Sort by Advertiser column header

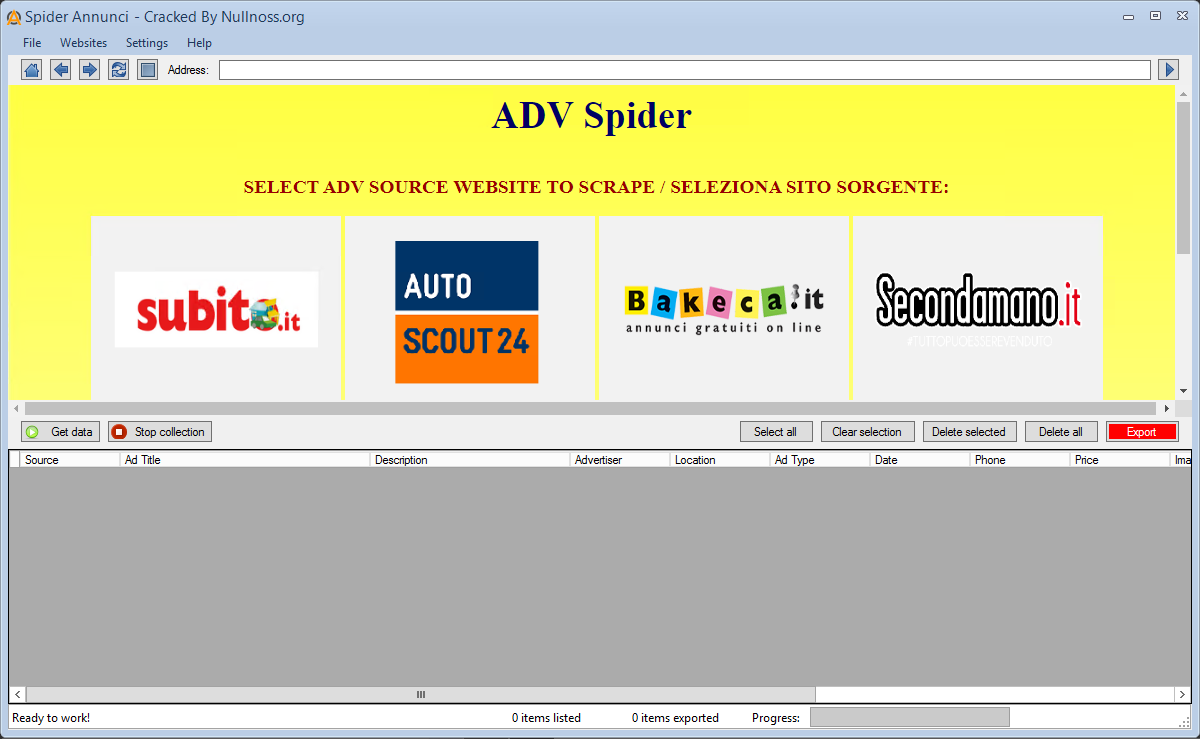(620, 460)
